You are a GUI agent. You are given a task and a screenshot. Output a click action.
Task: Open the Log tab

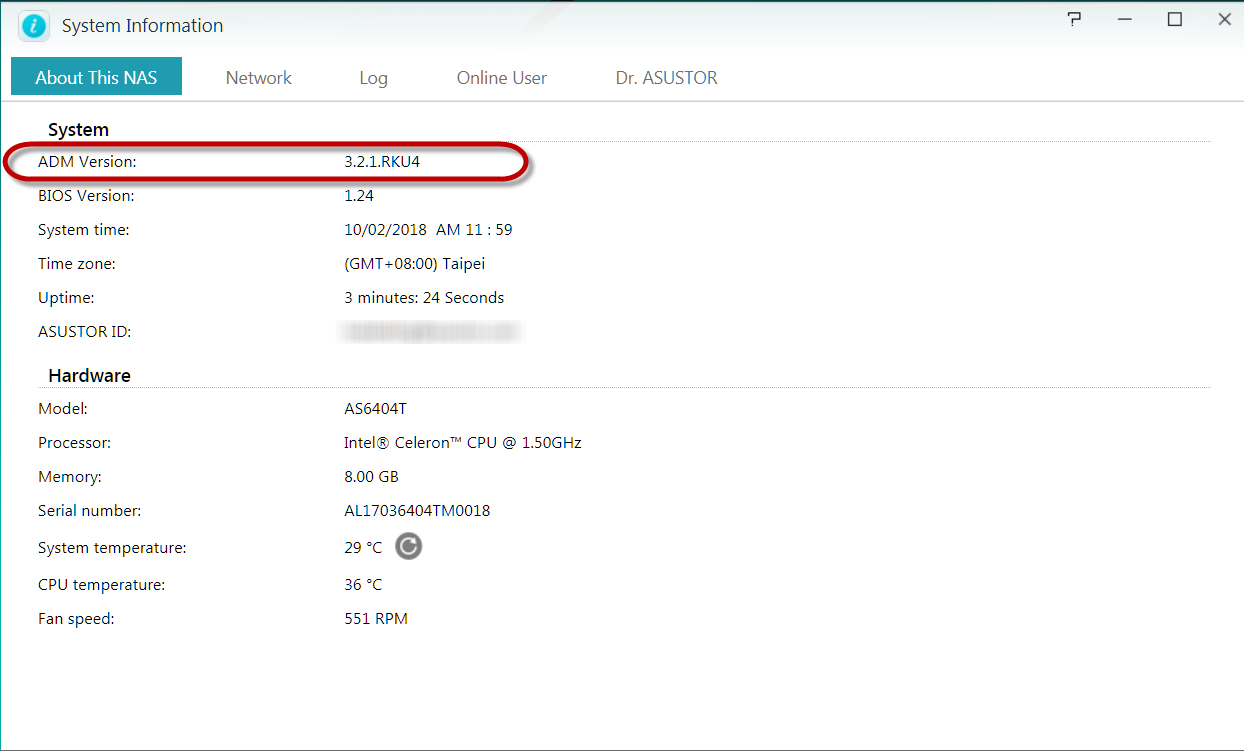point(373,77)
